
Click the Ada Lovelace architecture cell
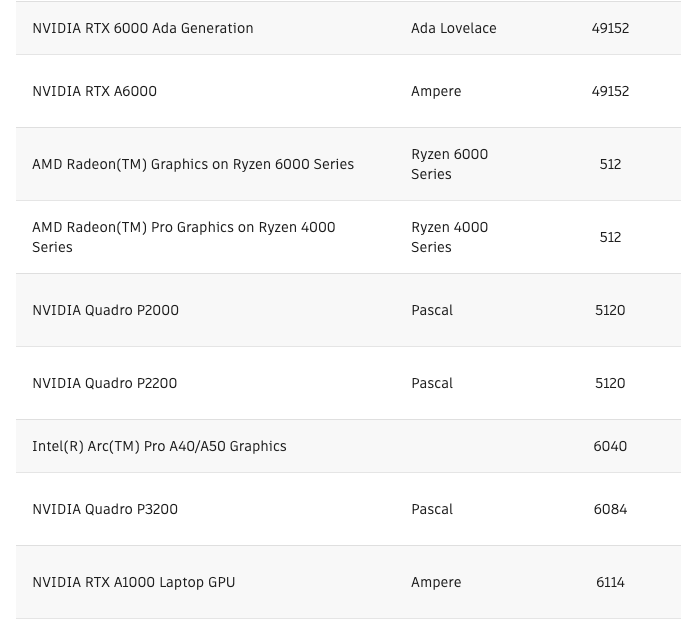click(454, 28)
